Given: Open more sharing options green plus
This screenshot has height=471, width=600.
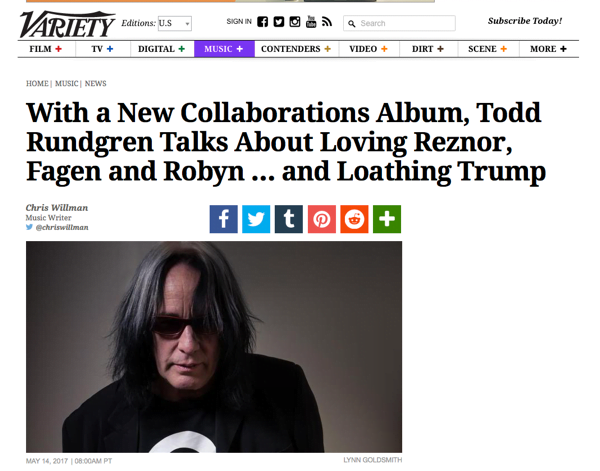Looking at the screenshot, I should pos(387,219).
